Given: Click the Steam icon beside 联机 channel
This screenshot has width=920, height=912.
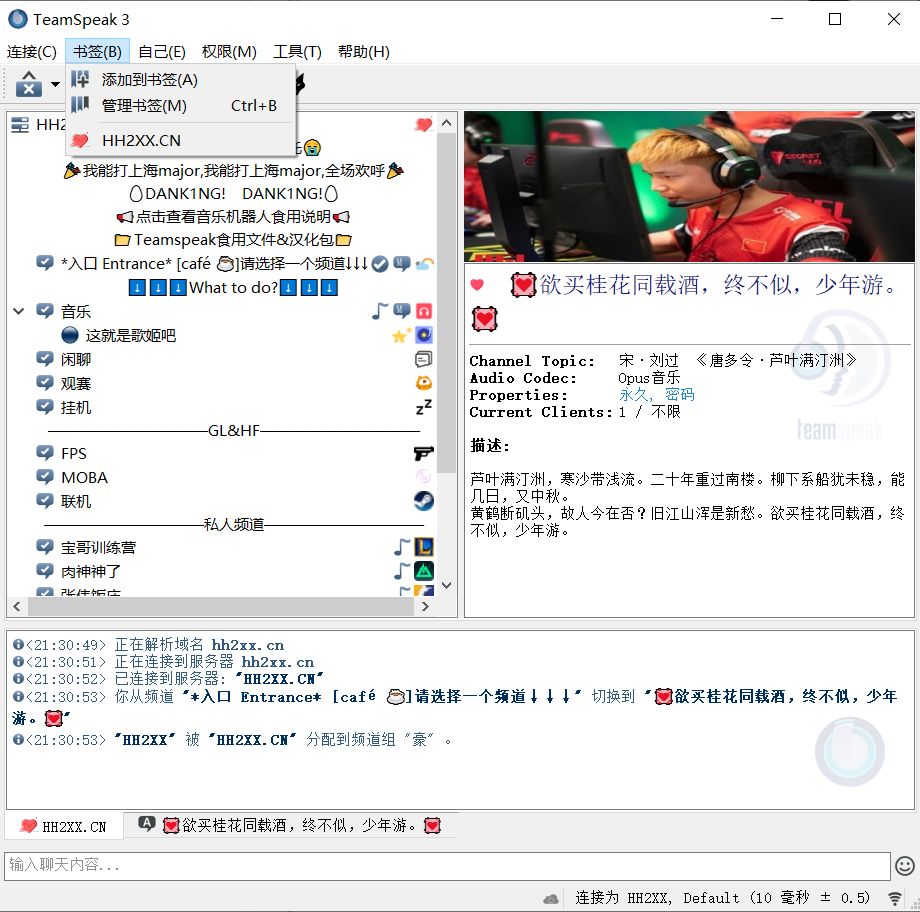Looking at the screenshot, I should pyautogui.click(x=424, y=501).
